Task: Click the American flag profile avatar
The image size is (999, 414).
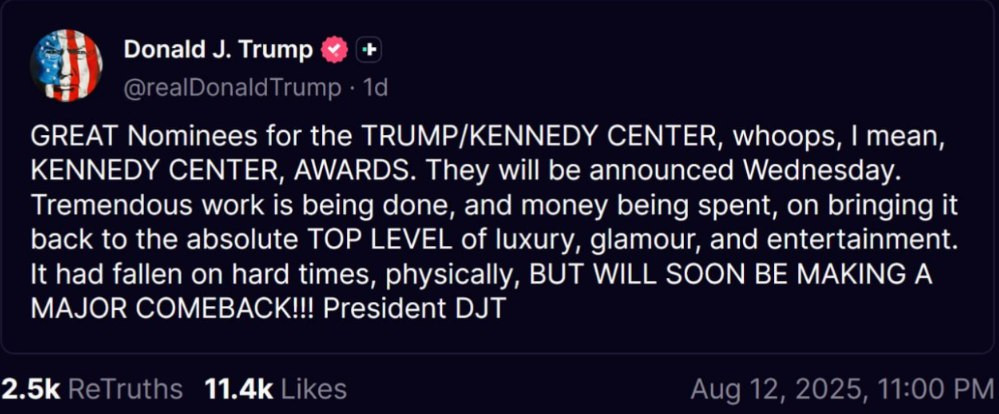Action: [x=67, y=66]
